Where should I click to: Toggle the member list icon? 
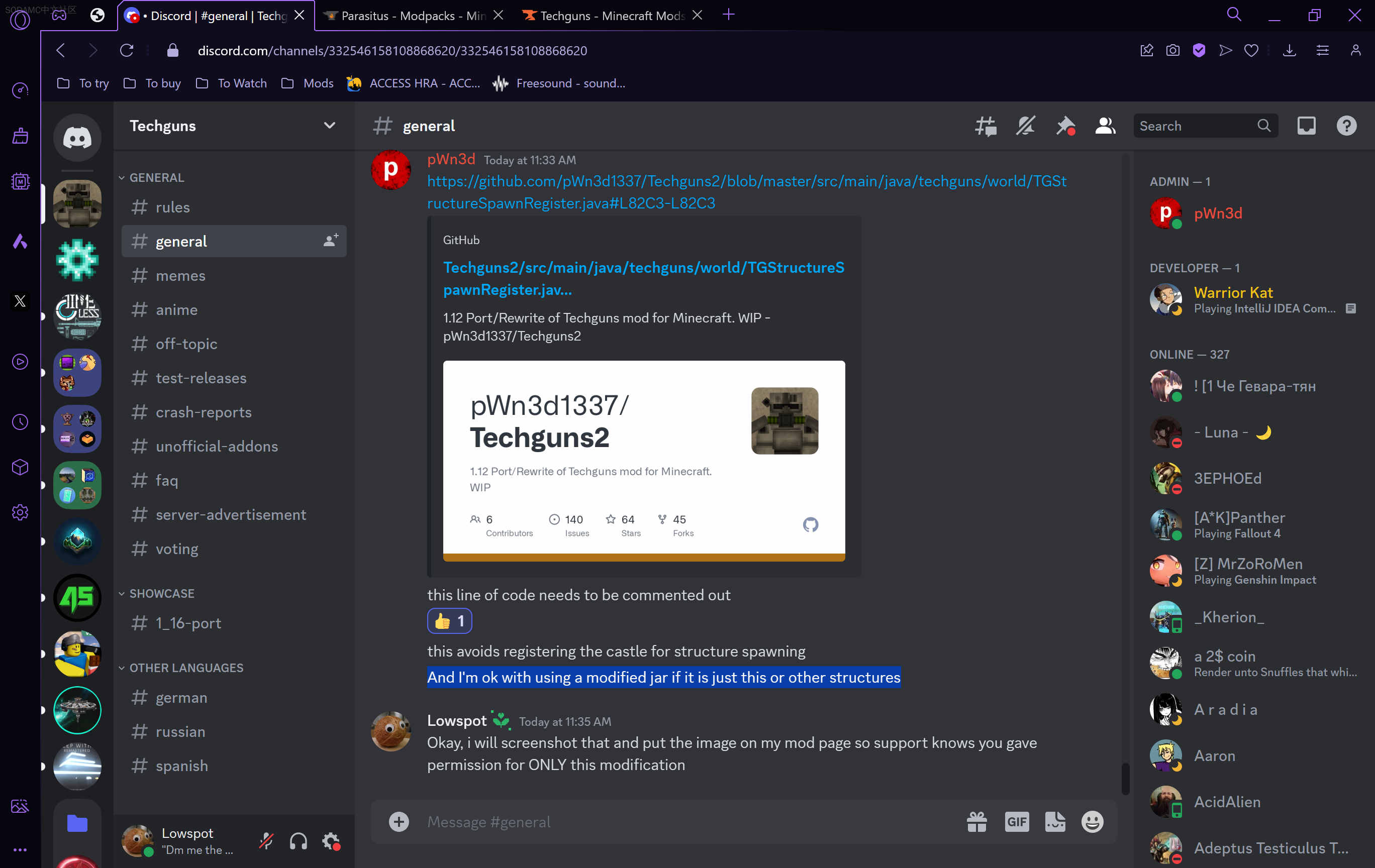click(x=1106, y=126)
